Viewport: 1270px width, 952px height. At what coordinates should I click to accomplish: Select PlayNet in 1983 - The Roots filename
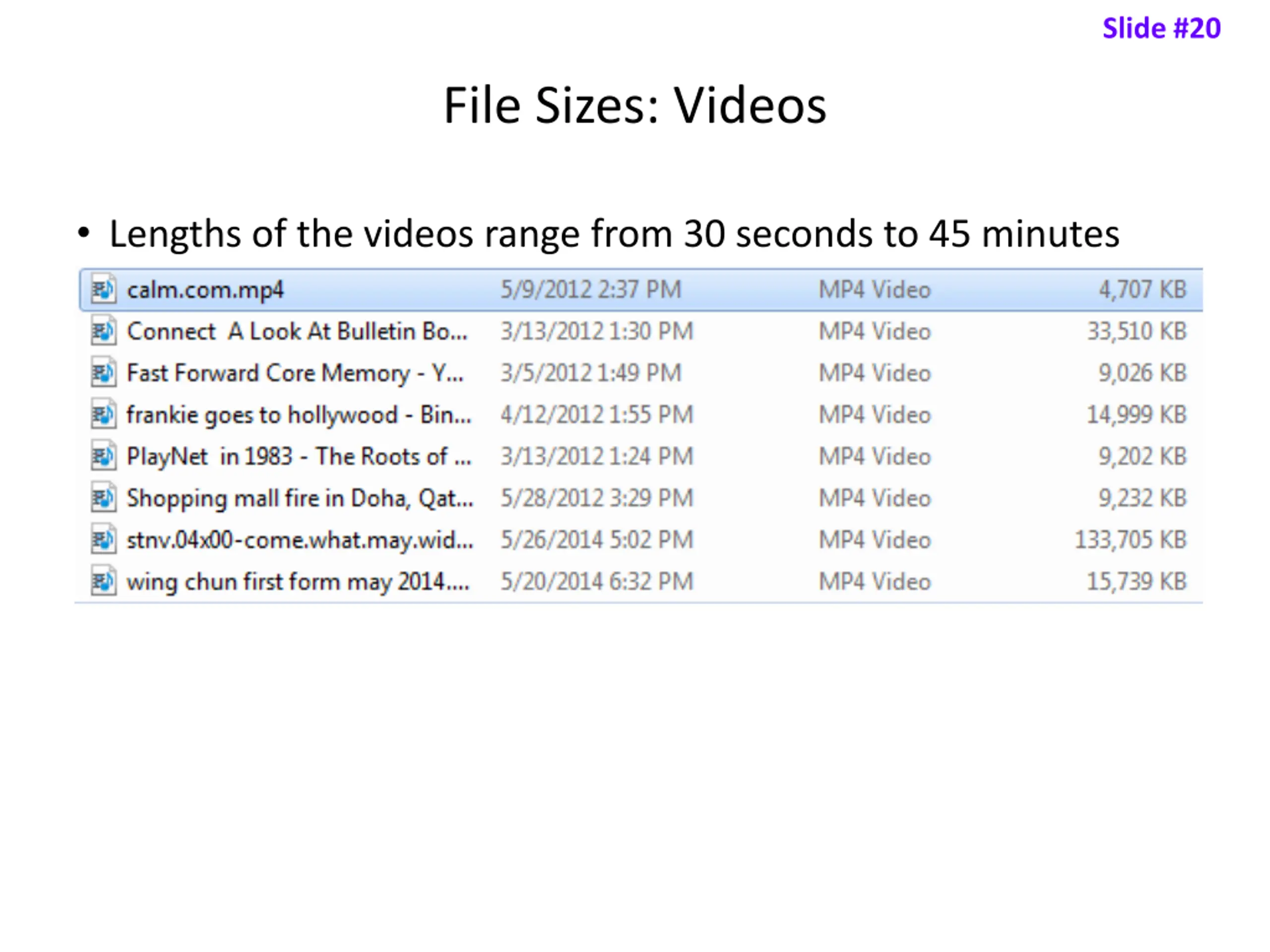pyautogui.click(x=299, y=457)
